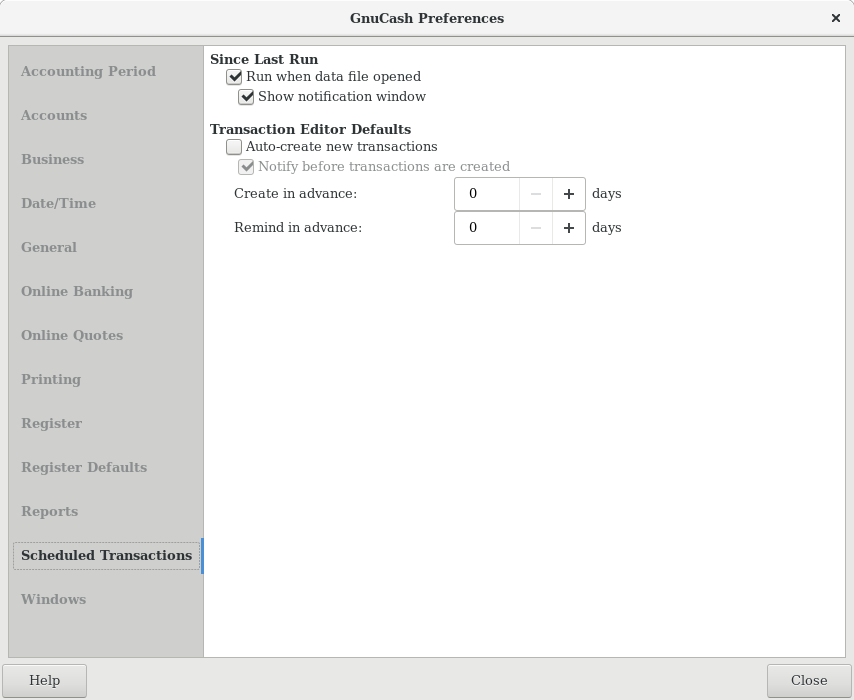Viewport: 854px width, 700px height.
Task: Increment Remind in advance days
Action: click(x=569, y=228)
